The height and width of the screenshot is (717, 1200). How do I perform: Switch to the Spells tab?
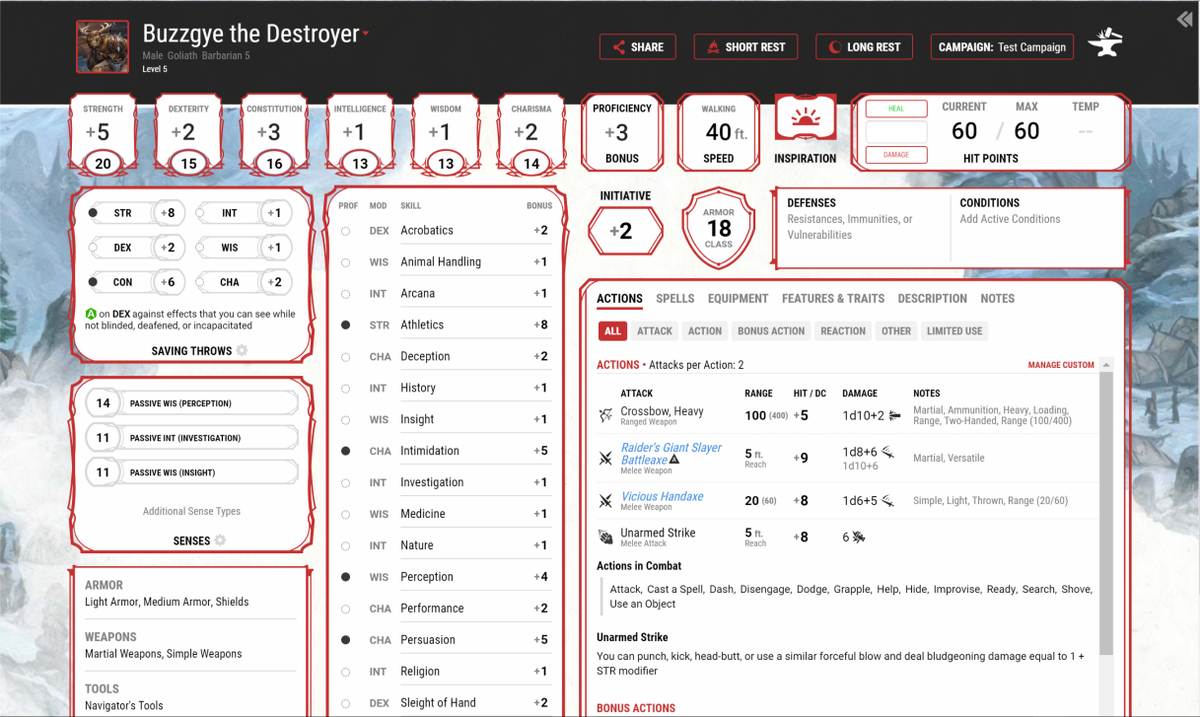[675, 298]
